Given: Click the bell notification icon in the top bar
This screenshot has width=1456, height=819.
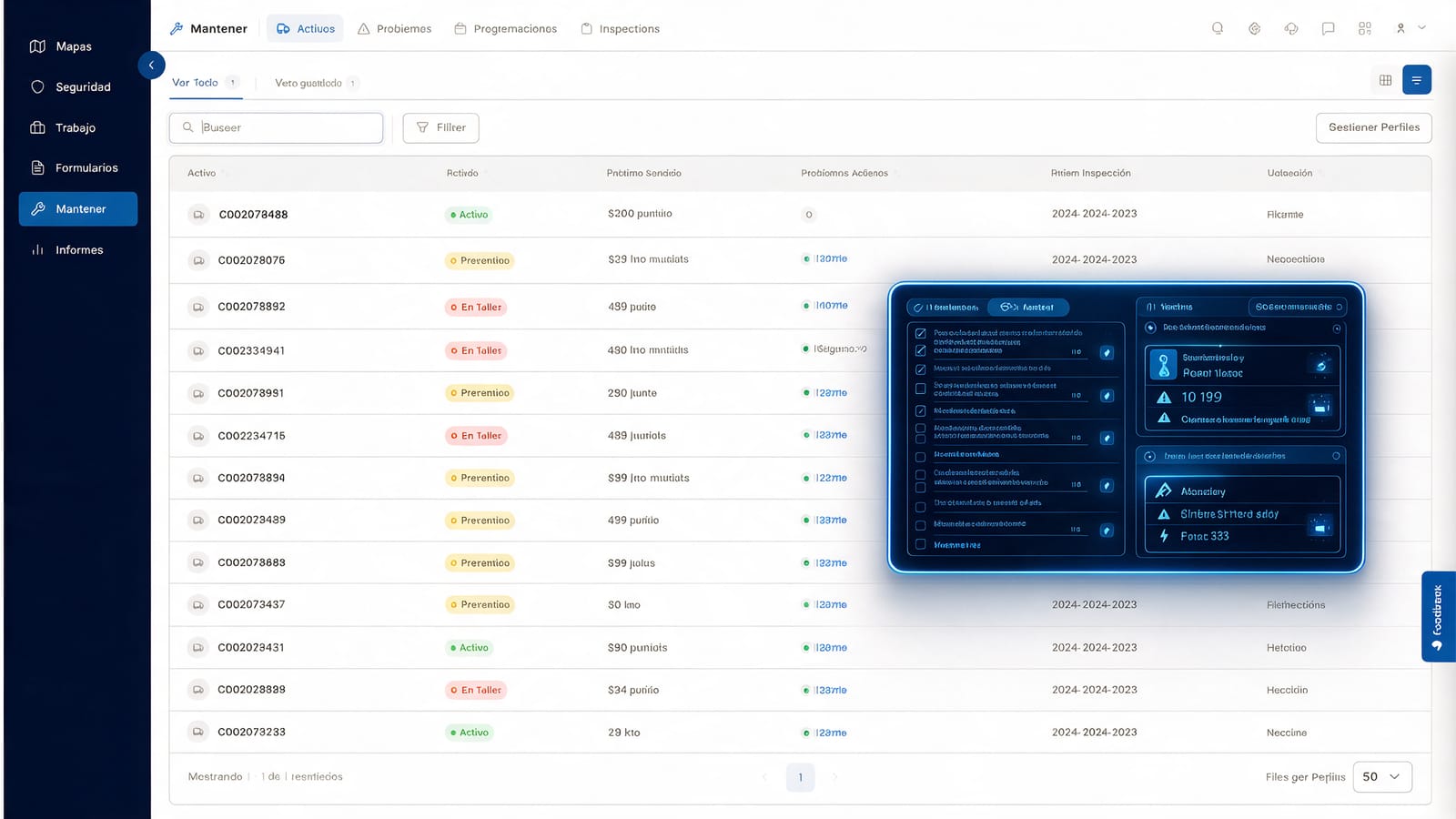Looking at the screenshot, I should 1218,28.
